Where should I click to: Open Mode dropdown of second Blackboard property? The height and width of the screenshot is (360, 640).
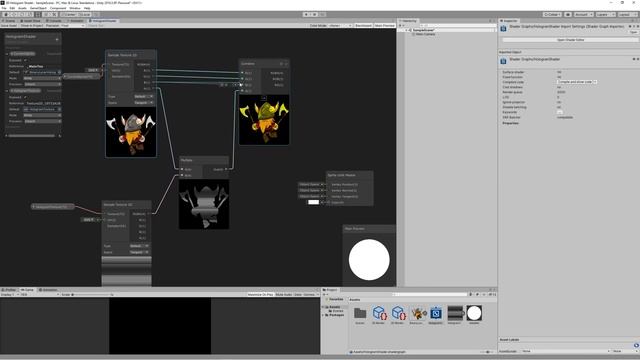tap(42, 116)
